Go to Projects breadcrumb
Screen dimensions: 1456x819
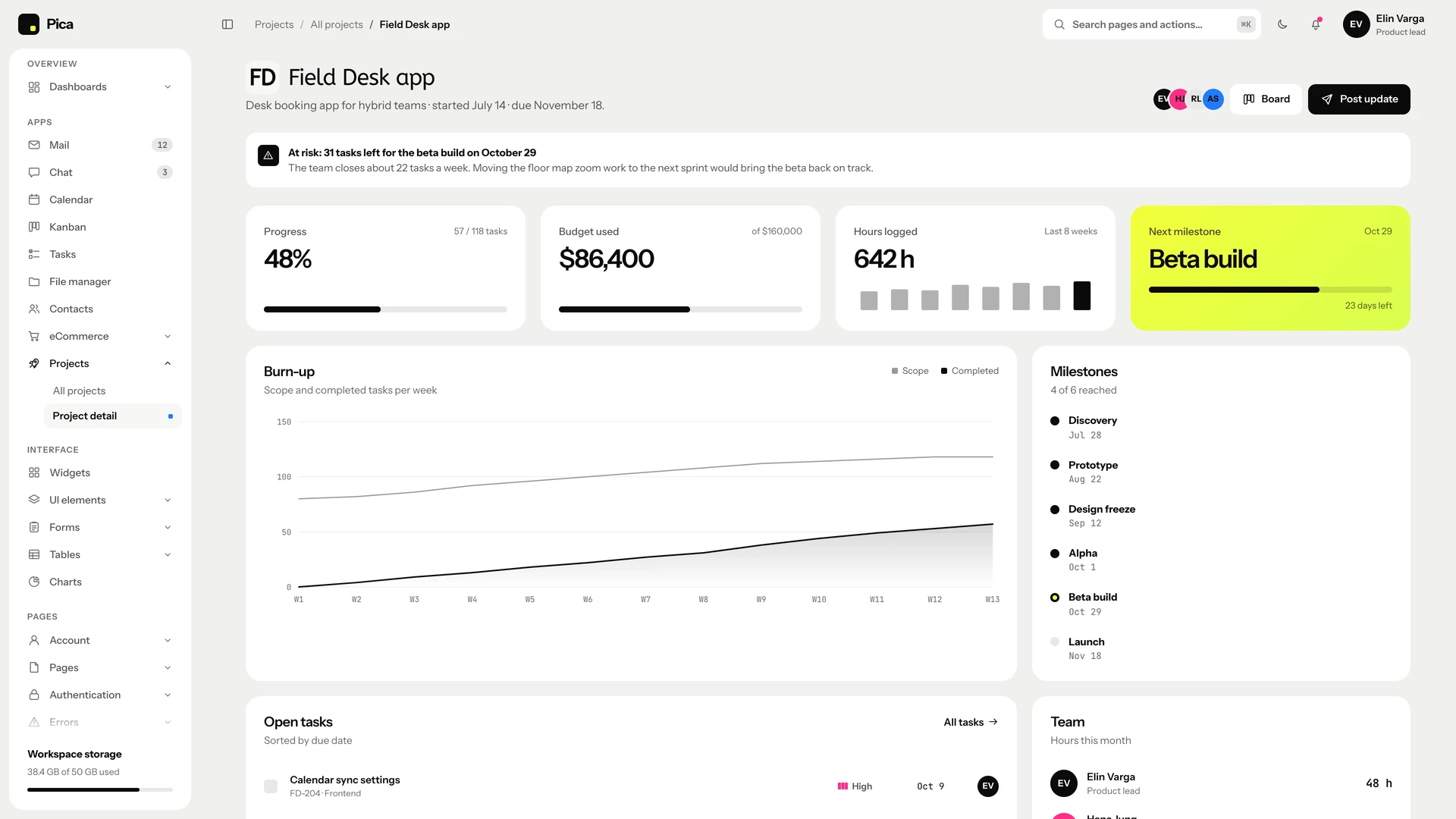274,24
